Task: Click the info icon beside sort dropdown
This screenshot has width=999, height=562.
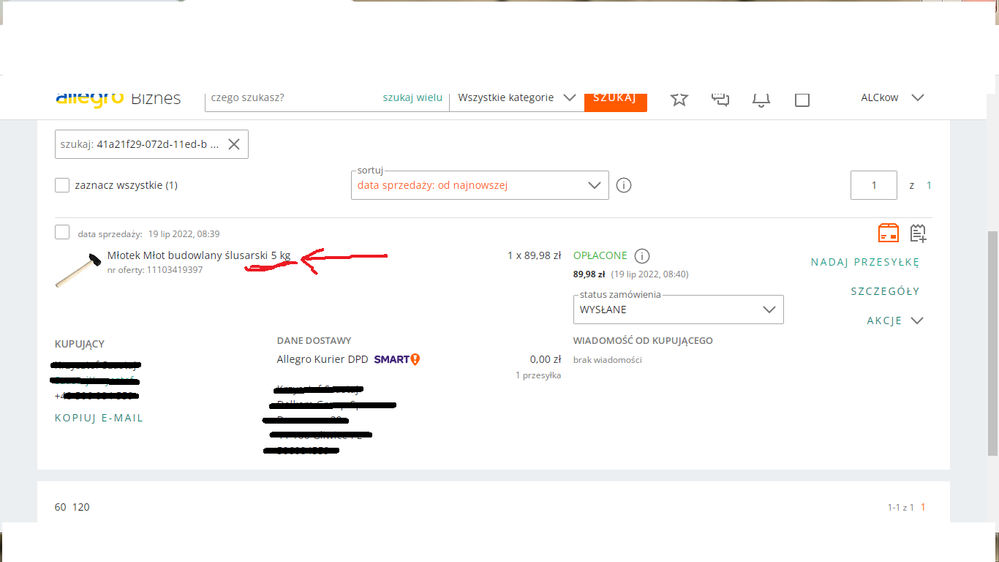Action: pos(624,186)
